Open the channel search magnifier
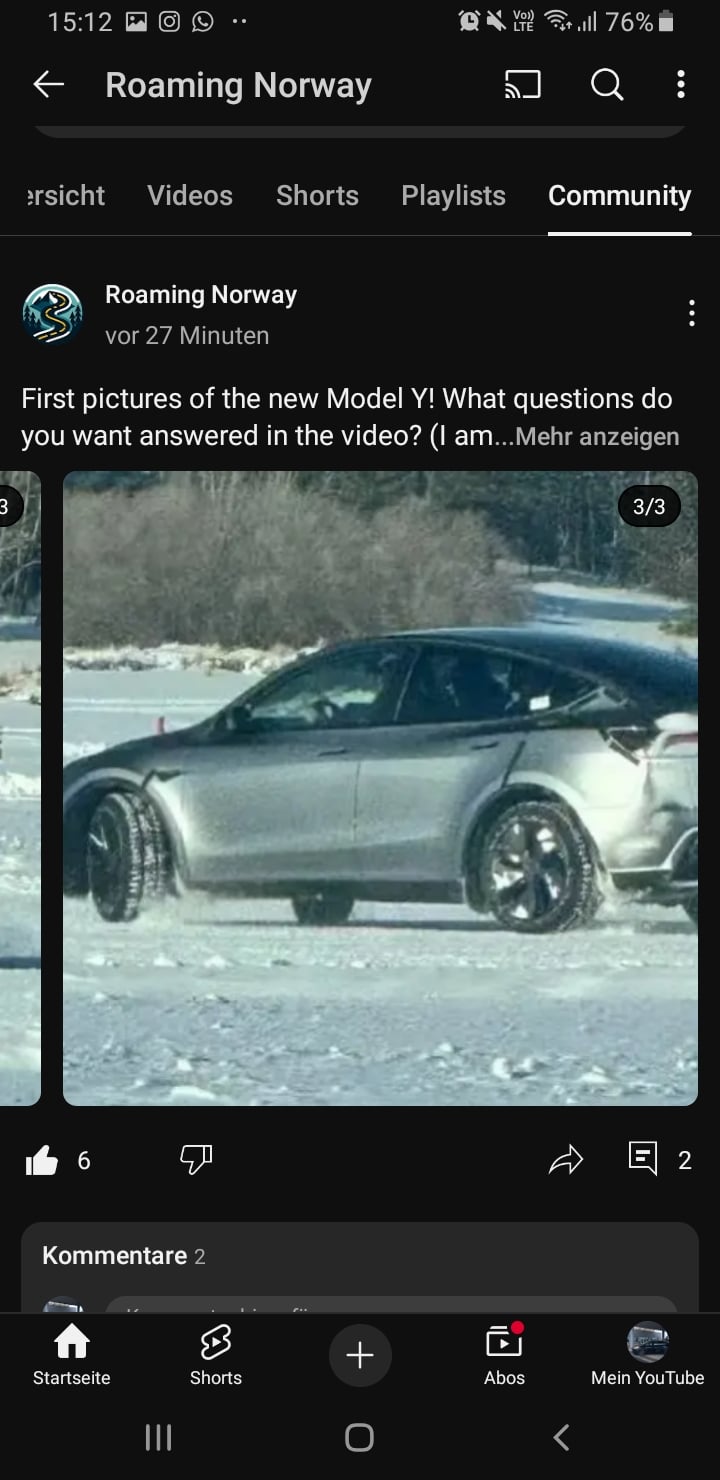This screenshot has height=1480, width=720. 607,85
